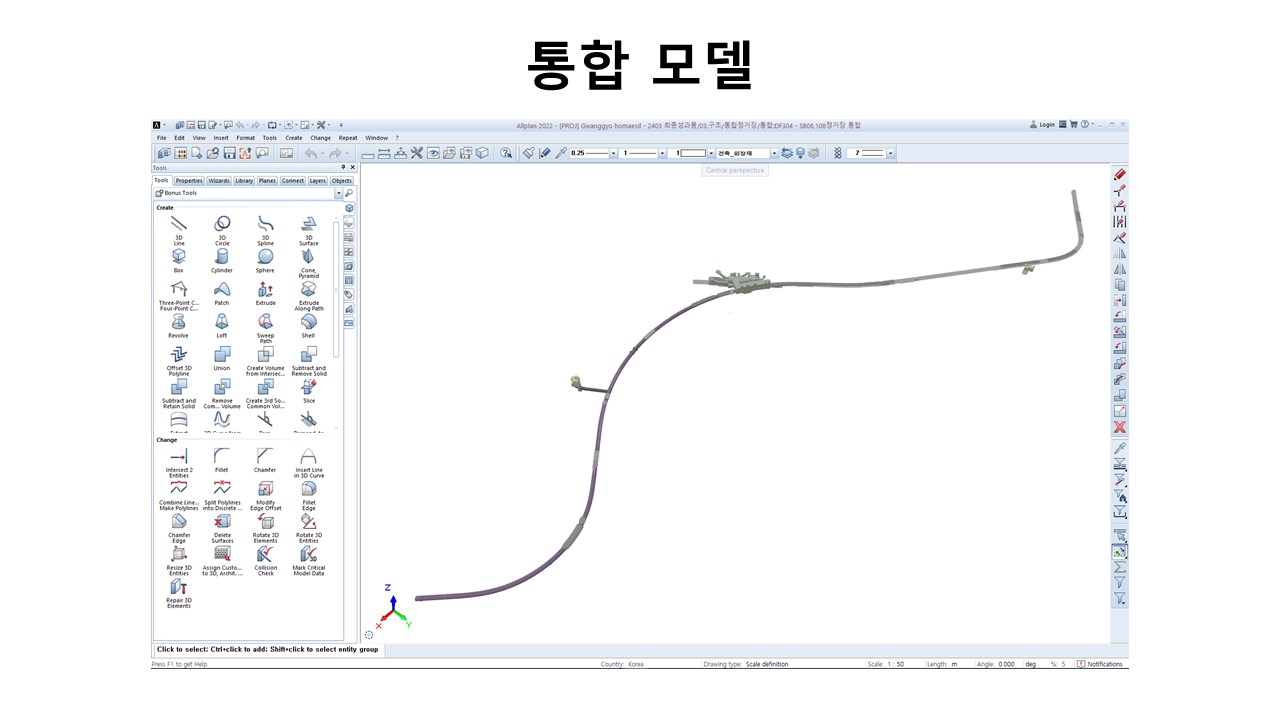Image resolution: width=1280 pixels, height=720 pixels.
Task: Select the Cylinder tool
Action: click(222, 260)
